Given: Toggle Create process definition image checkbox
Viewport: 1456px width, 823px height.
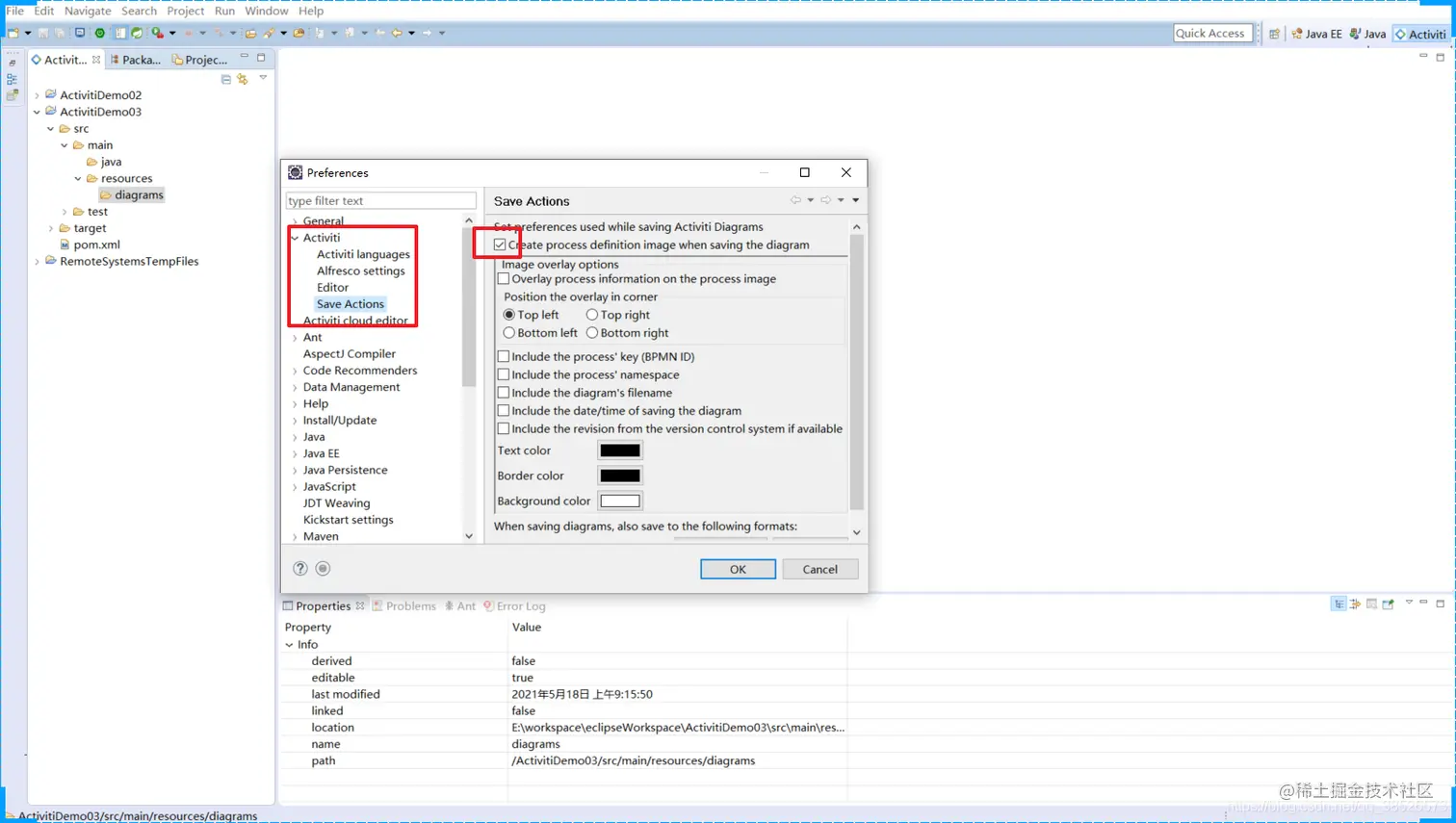Looking at the screenshot, I should pyautogui.click(x=500, y=244).
